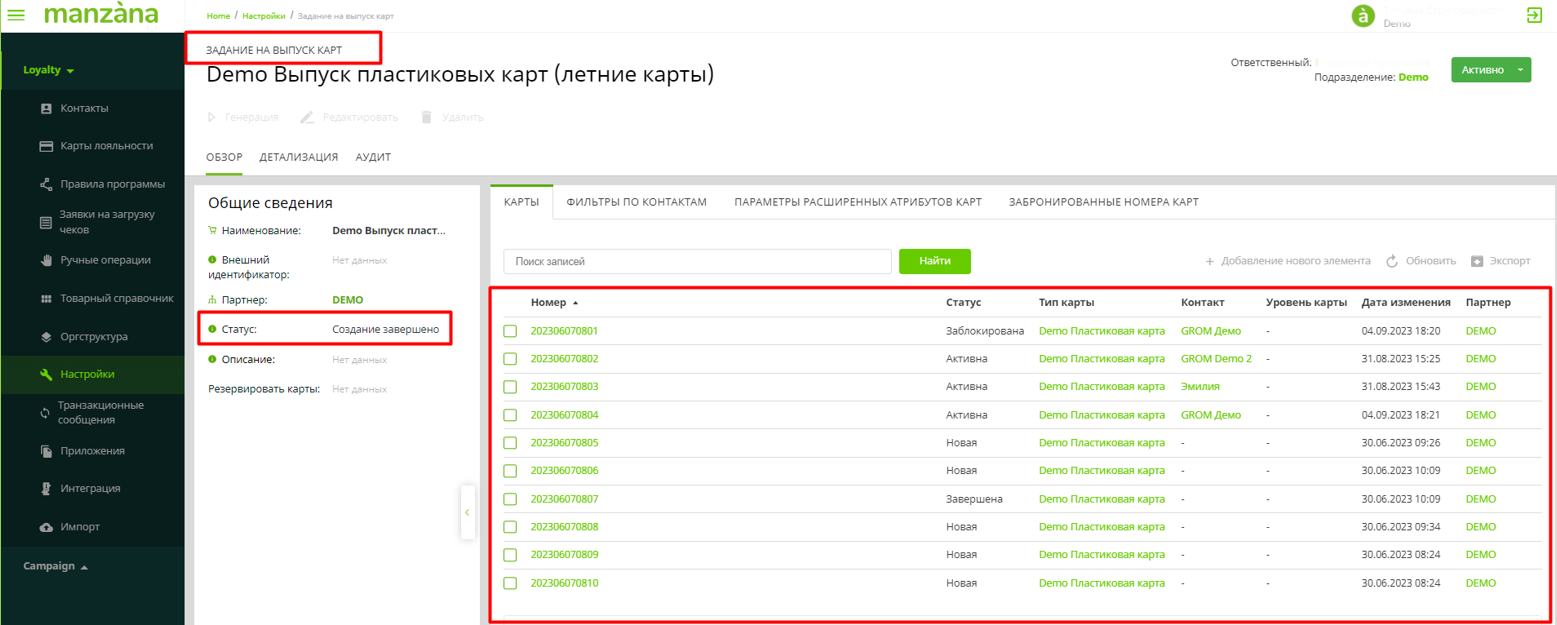This screenshot has width=1557, height=625.
Task: Open the Фильтры по контактам tab
Action: tap(636, 202)
